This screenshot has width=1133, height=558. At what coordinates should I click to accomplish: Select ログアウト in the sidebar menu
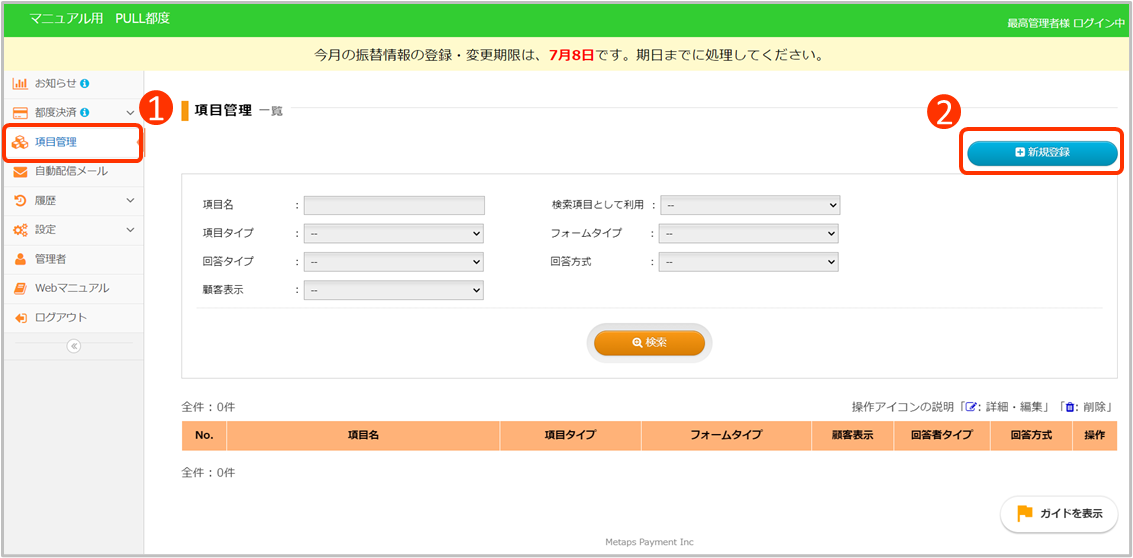click(60, 317)
